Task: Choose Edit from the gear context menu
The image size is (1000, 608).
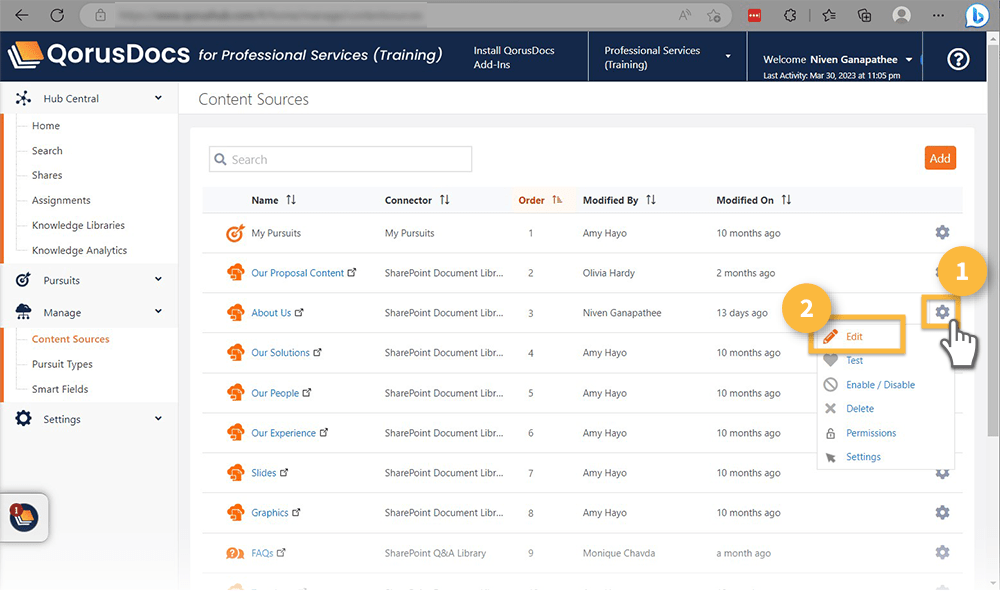Action: coord(854,336)
